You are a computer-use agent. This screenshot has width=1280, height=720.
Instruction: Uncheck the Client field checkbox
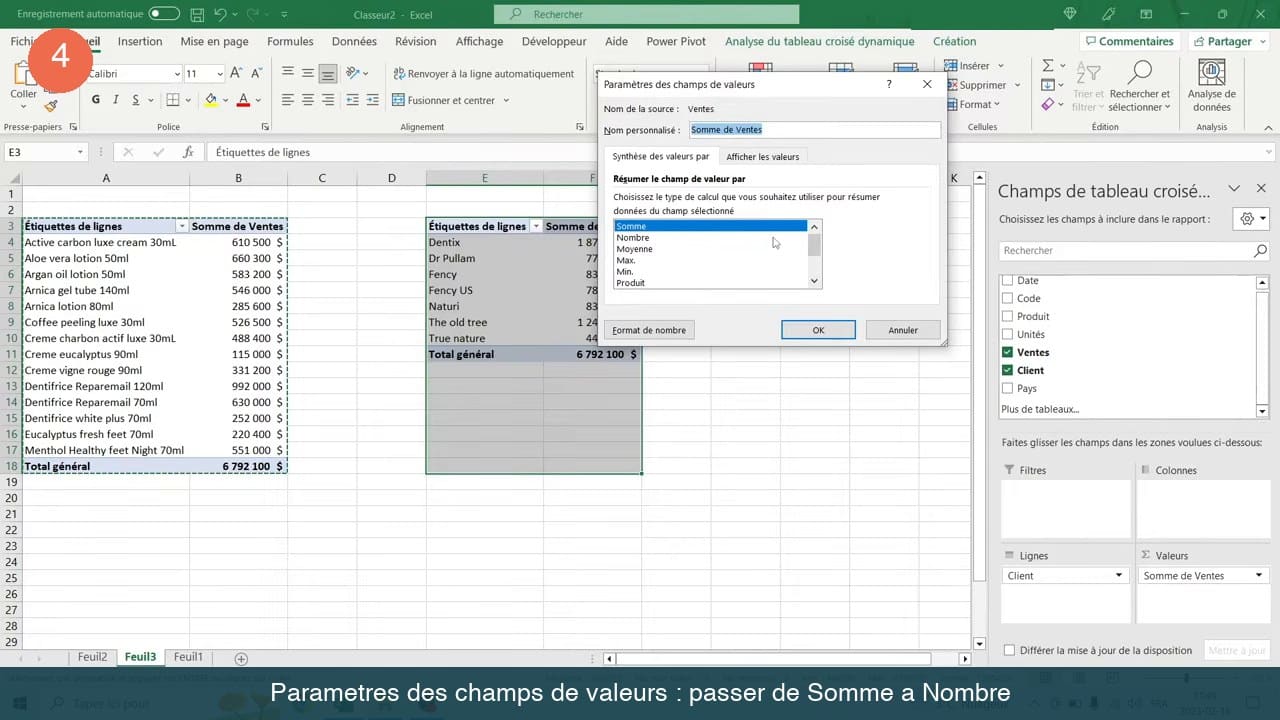coord(1007,371)
